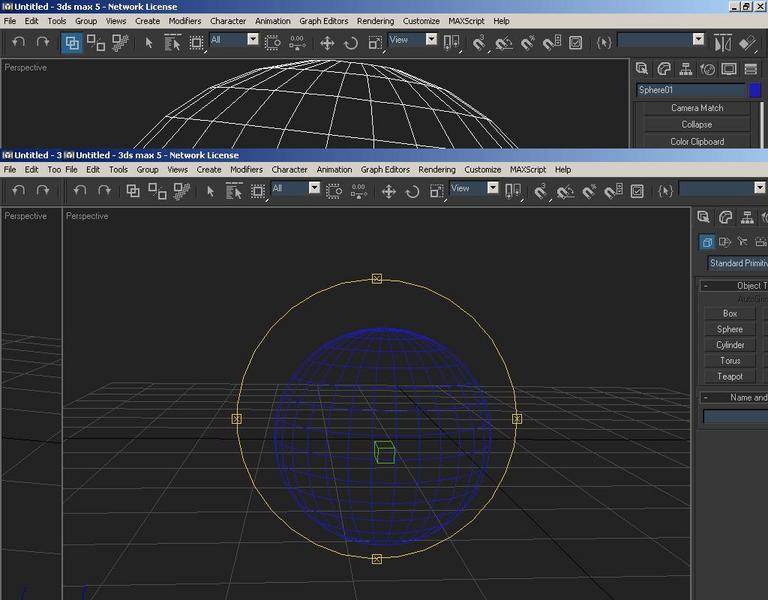This screenshot has width=768, height=600.
Task: Click the Teapot primitive button
Action: [730, 376]
